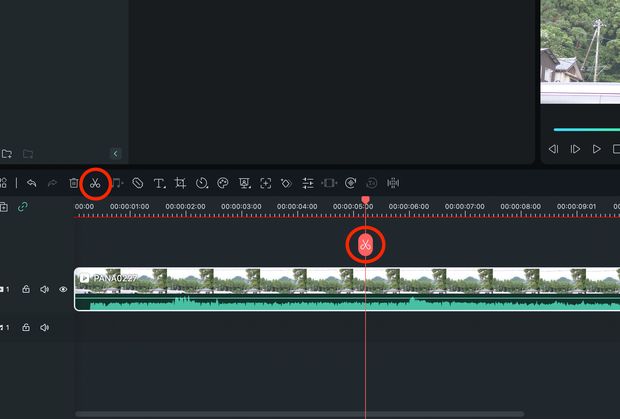Click the trash Delete icon in the toolbar
The width and height of the screenshot is (620, 419).
click(x=74, y=183)
